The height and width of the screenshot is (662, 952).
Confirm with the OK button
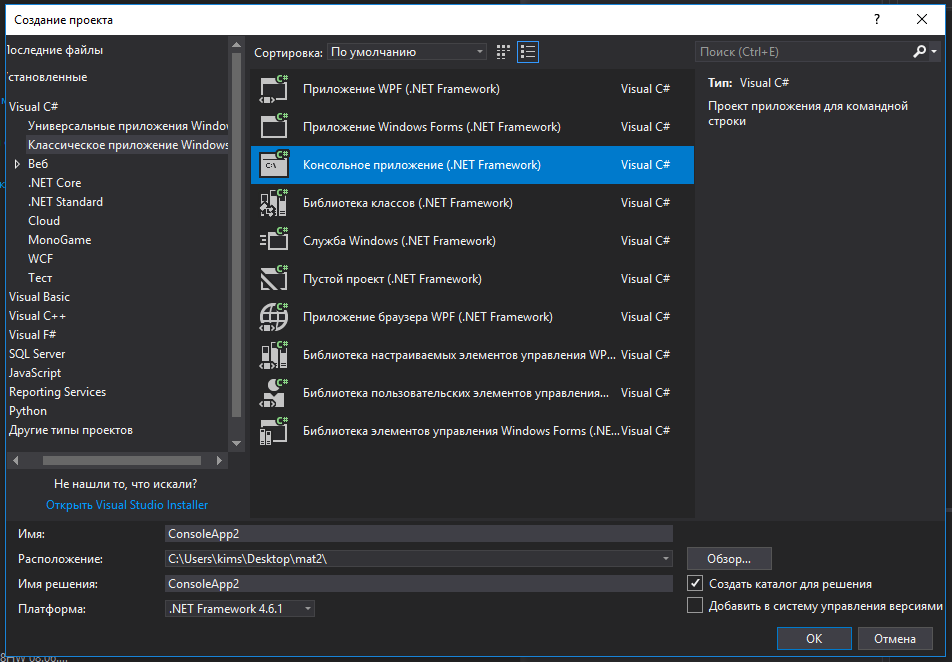pos(814,638)
